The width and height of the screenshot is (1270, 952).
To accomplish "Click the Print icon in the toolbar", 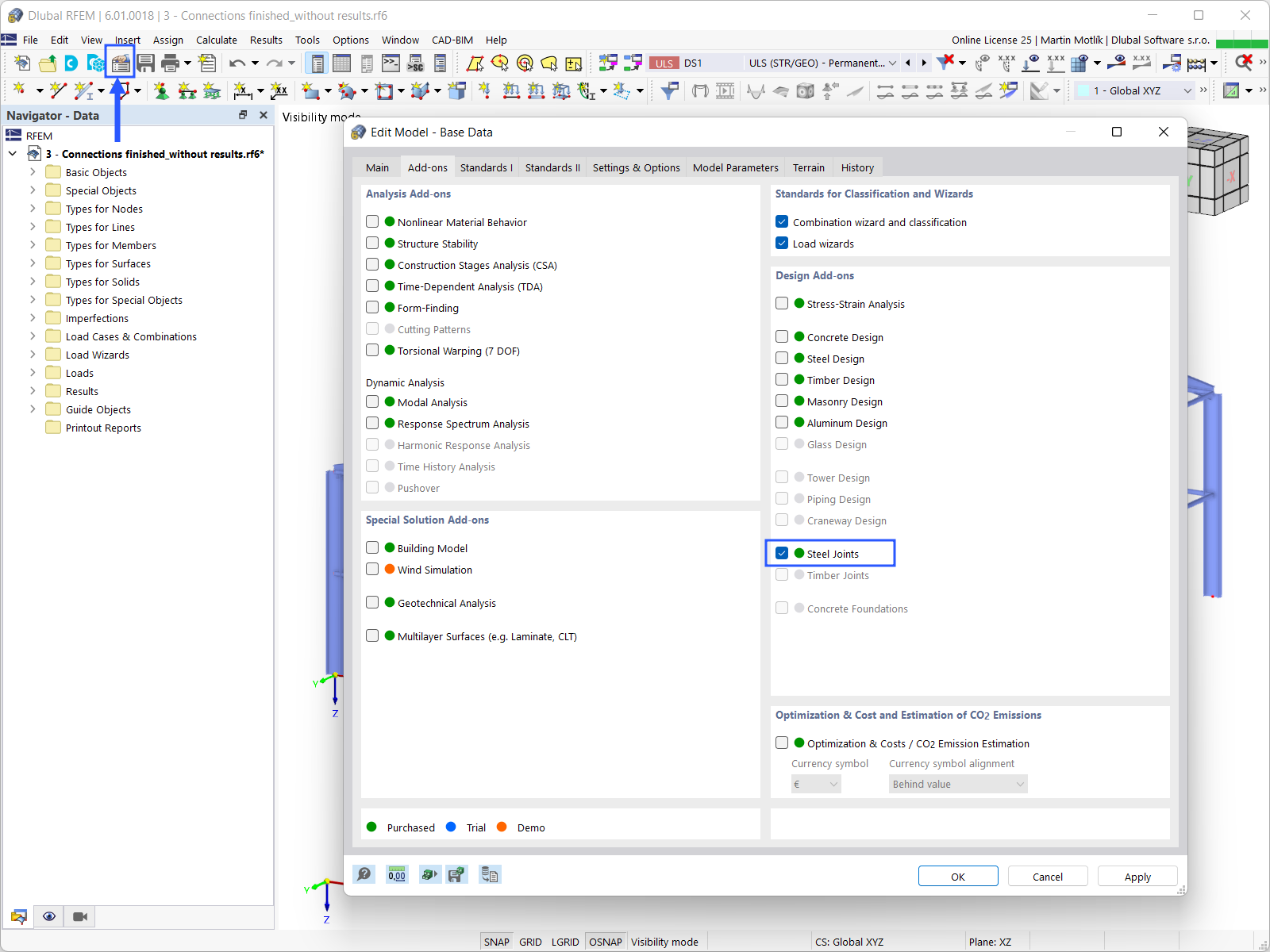I will click(170, 63).
